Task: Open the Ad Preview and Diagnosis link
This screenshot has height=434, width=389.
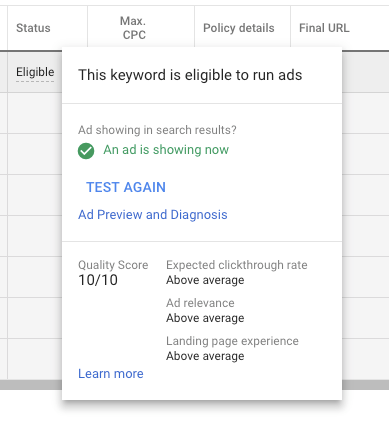Action: 153,215
